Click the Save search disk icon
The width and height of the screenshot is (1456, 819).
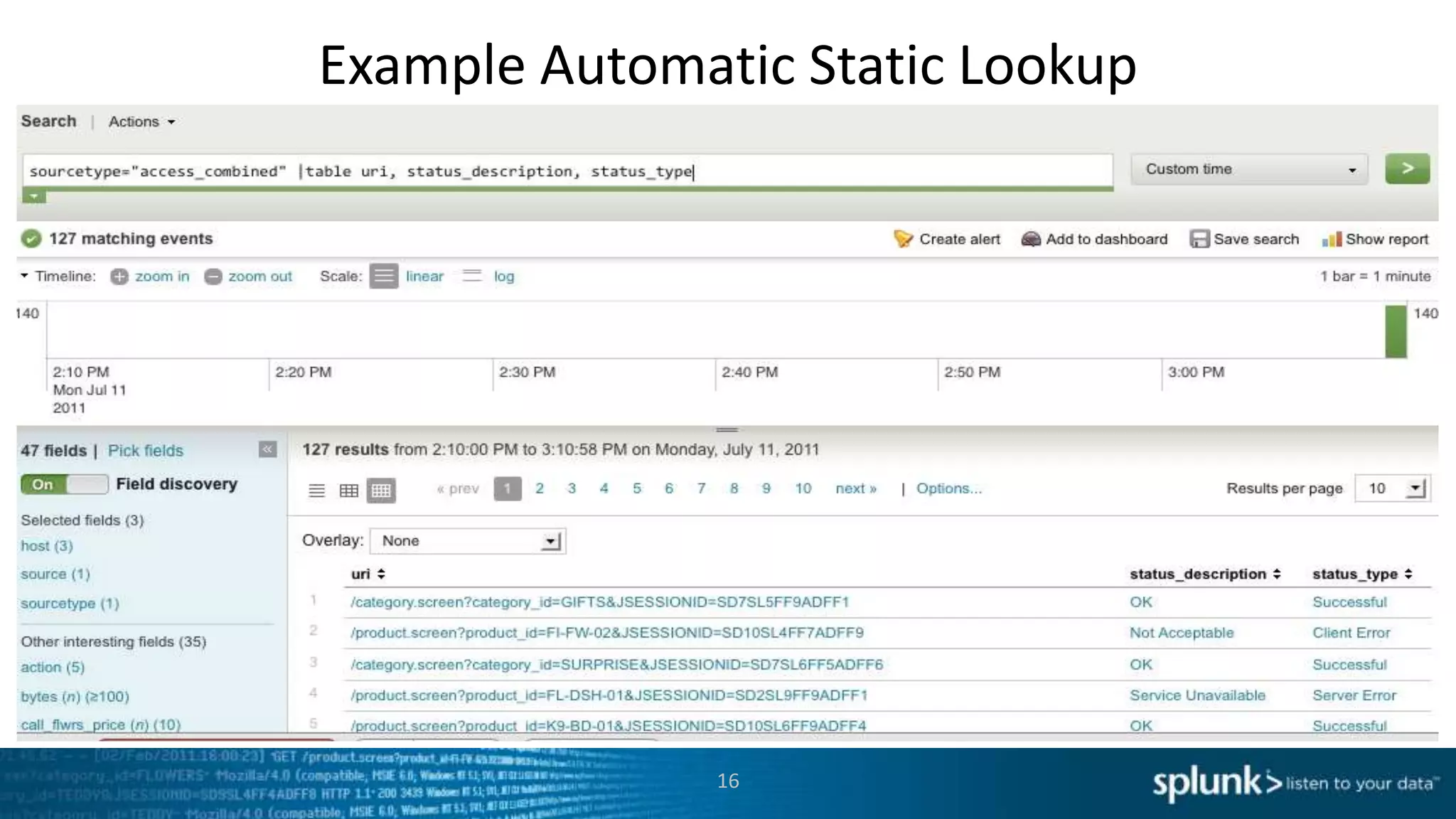point(1199,239)
